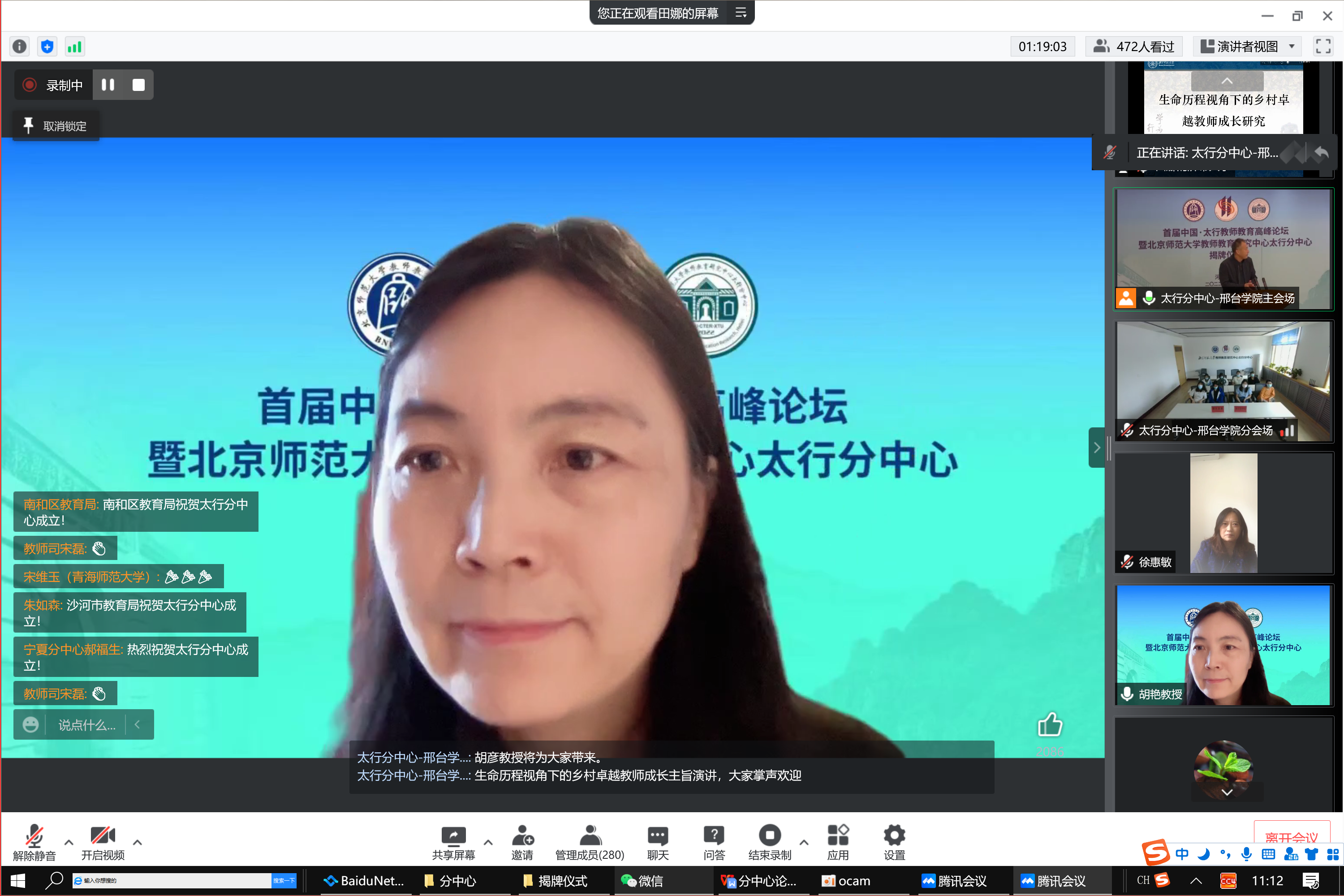
Task: Click 共享屏幕 share screen button
Action: [454, 843]
